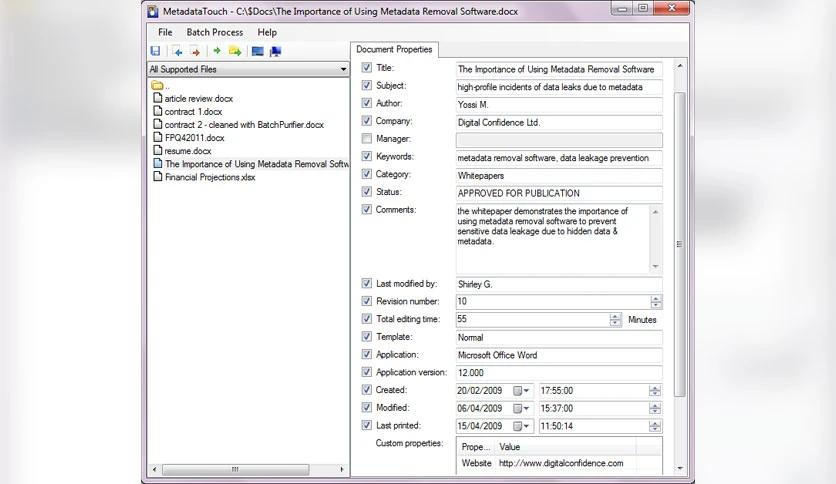The image size is (836, 484).
Task: Open the Created date calendar dropdown
Action: (x=521, y=391)
